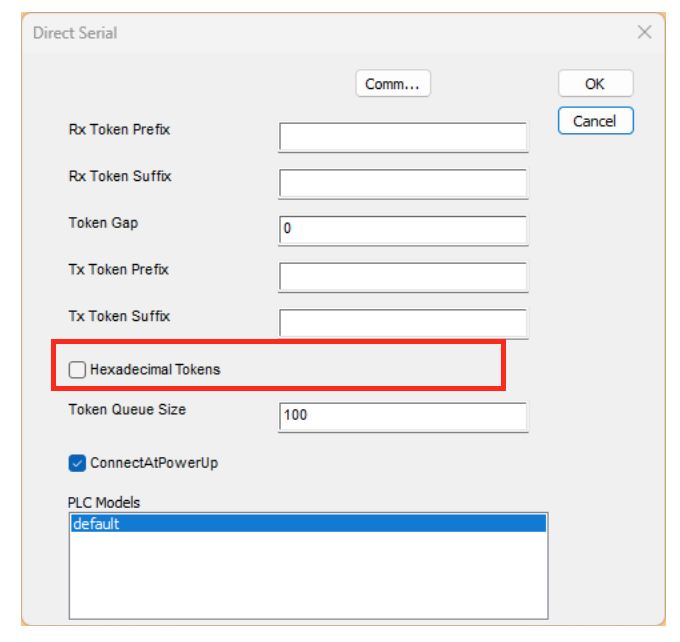Select the Token Gap input box
This screenshot has height=642, width=680.
point(403,229)
